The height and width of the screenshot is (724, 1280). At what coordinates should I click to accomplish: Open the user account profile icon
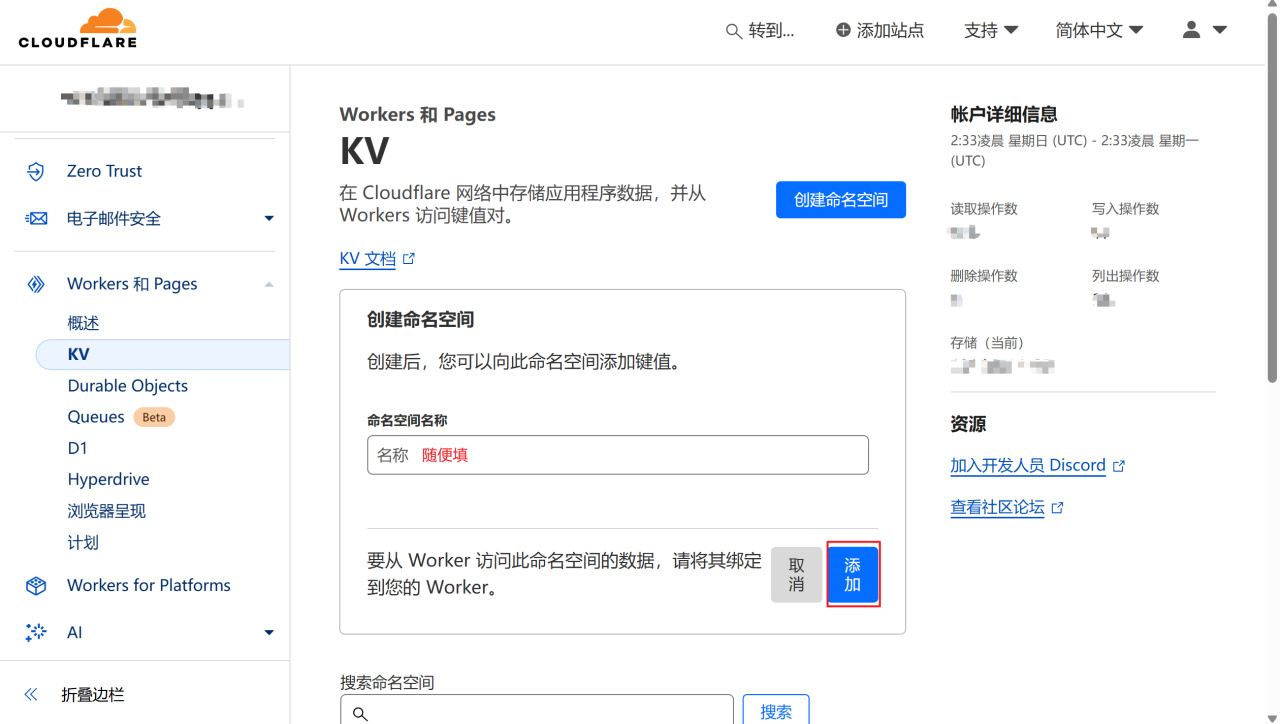[1191, 30]
